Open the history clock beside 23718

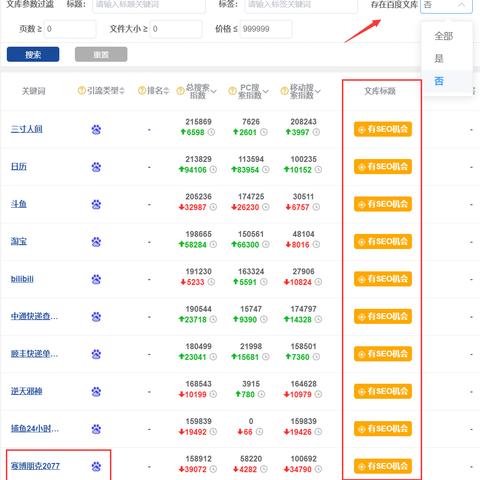click(x=213, y=319)
